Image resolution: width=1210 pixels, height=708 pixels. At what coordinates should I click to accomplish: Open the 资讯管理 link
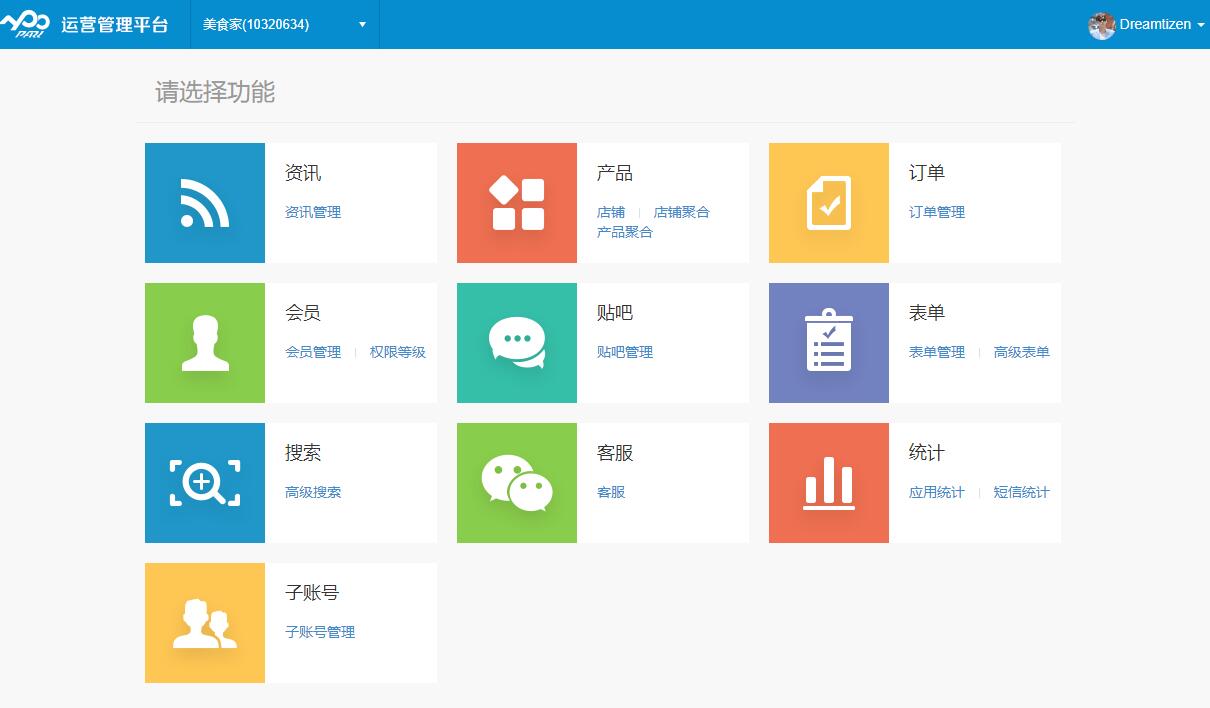[313, 212]
